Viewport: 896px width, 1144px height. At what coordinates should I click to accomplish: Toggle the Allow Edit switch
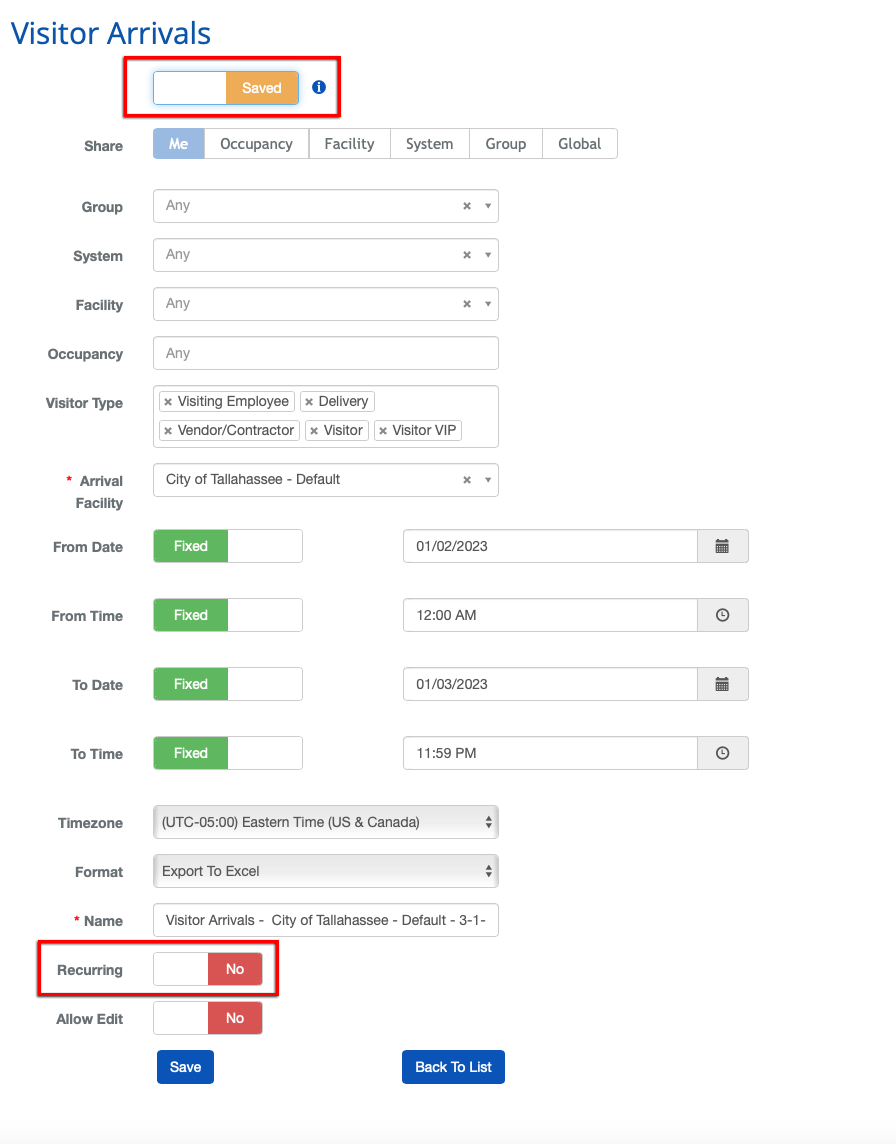pos(208,1018)
